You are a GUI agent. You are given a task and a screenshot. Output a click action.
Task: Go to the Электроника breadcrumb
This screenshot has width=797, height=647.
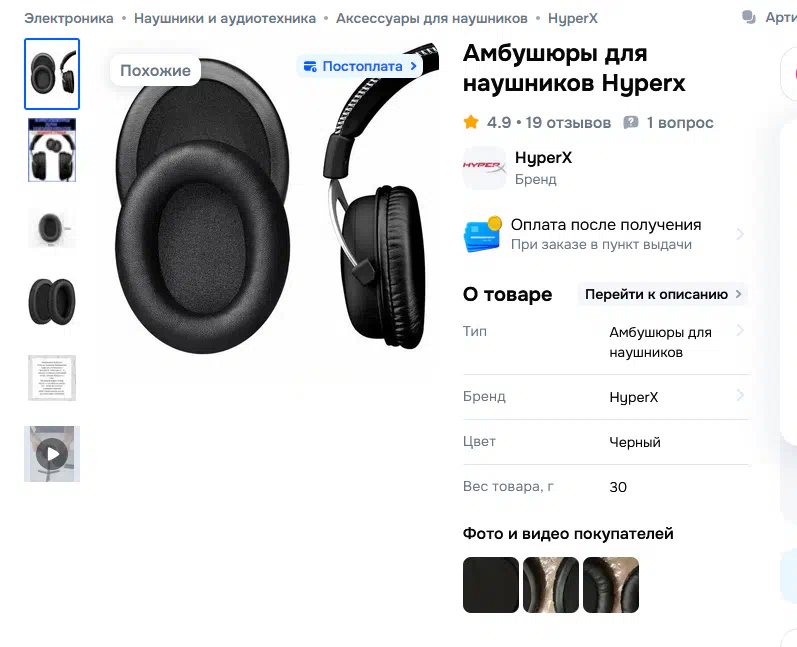pos(69,18)
